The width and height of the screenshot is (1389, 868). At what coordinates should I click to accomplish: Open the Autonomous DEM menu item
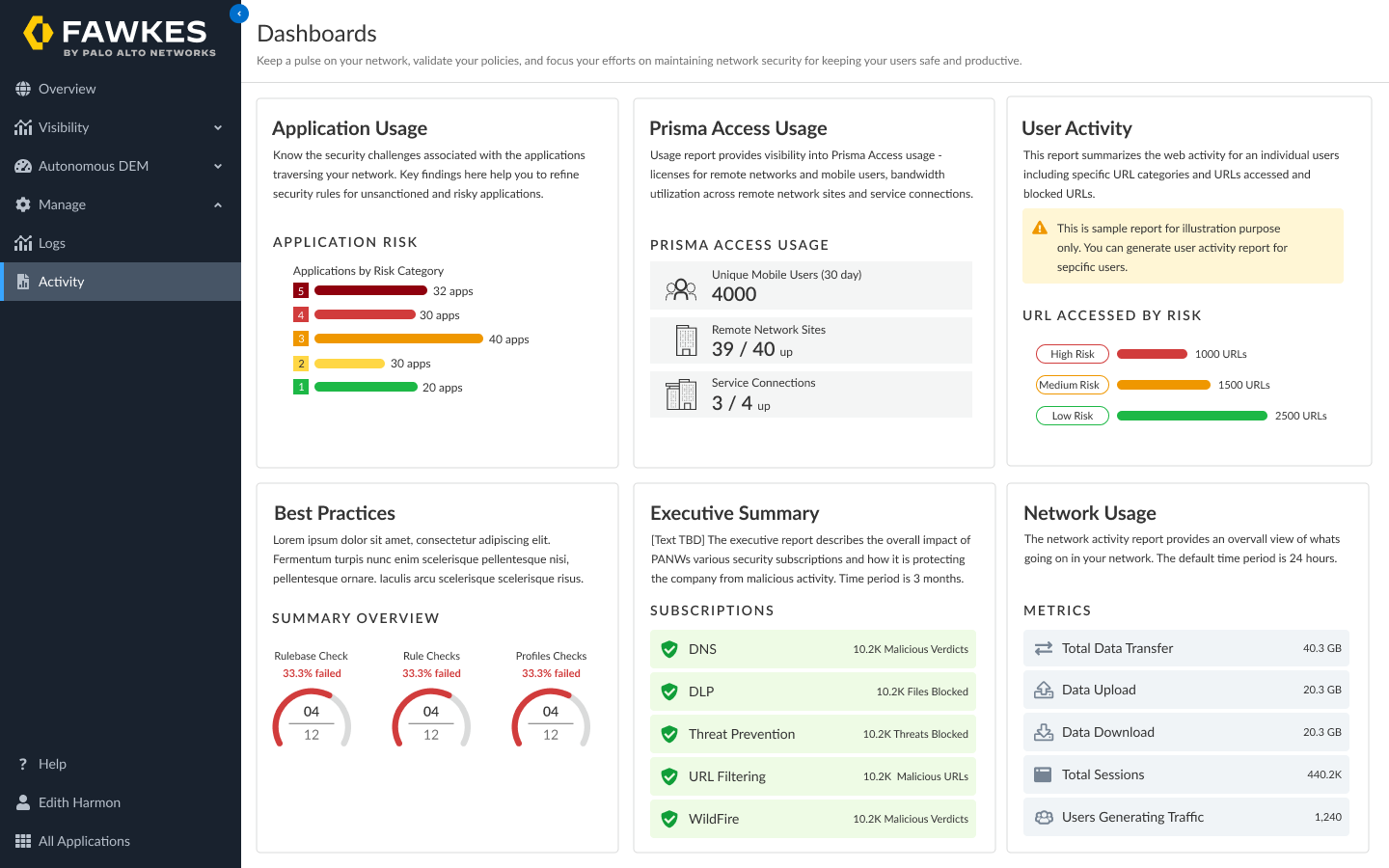(x=121, y=166)
